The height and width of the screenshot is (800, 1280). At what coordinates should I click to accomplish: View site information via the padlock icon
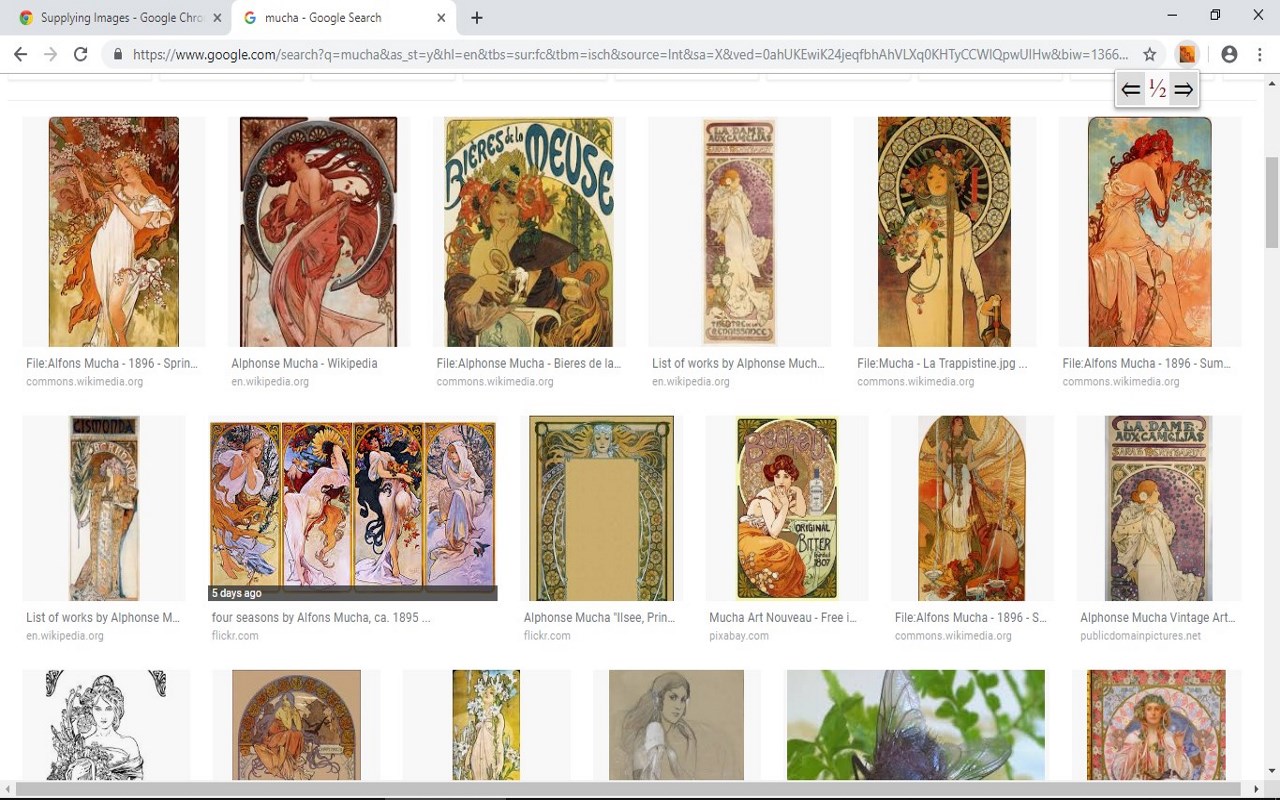pos(118,54)
